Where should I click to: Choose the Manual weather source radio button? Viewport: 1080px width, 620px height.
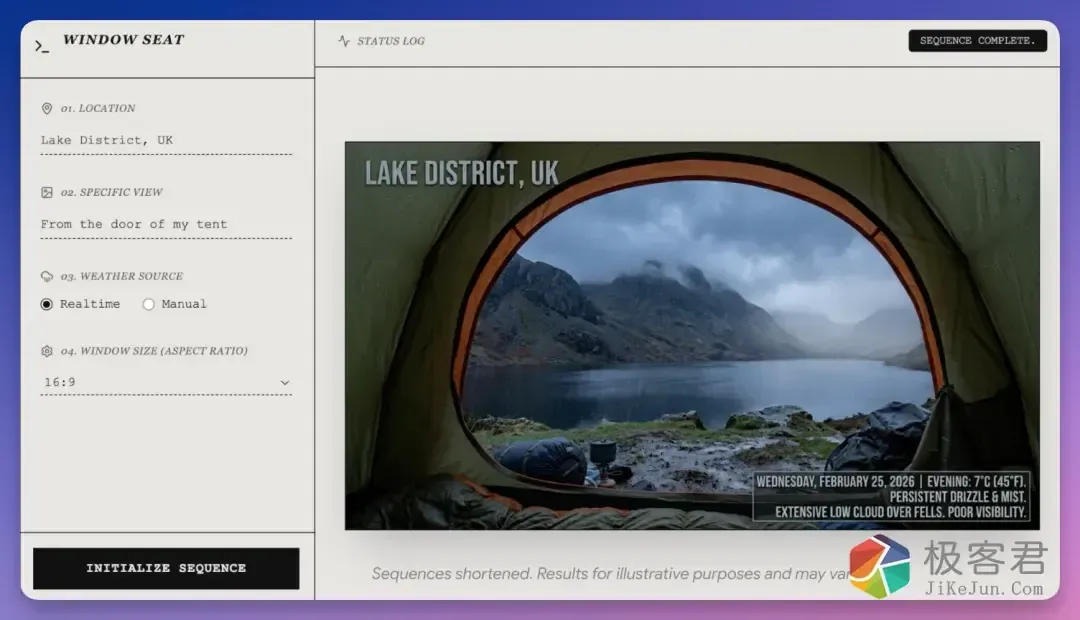tap(149, 304)
